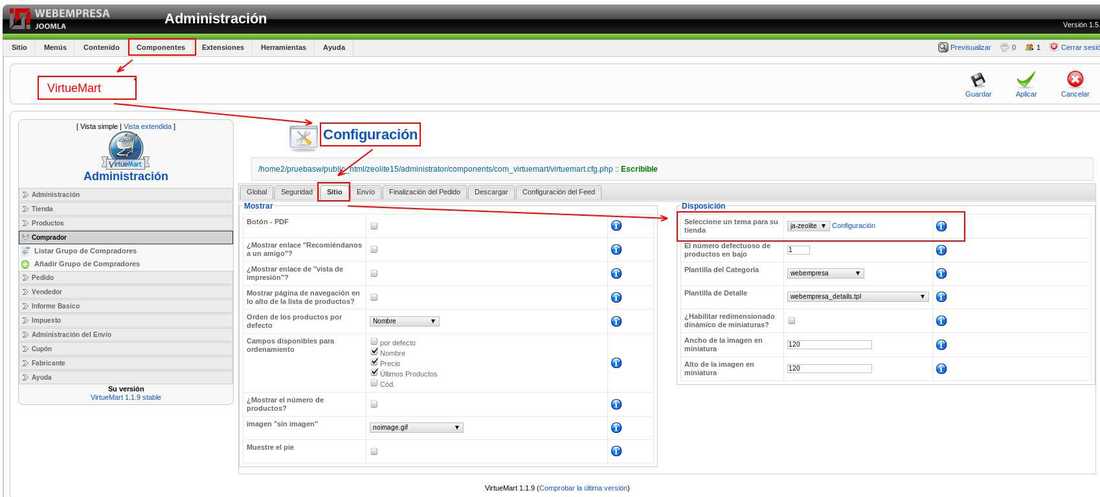Uncheck the Nombre sort field
This screenshot has height=497, width=1100.
tap(374, 352)
